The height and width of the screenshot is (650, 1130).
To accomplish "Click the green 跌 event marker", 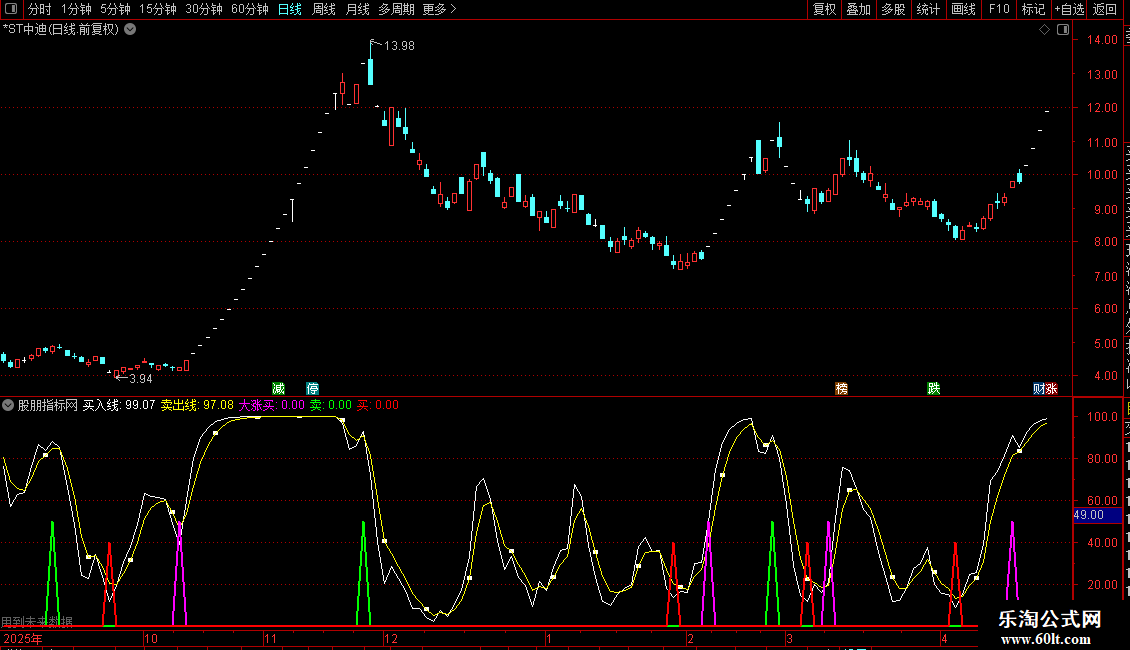I will (x=933, y=388).
